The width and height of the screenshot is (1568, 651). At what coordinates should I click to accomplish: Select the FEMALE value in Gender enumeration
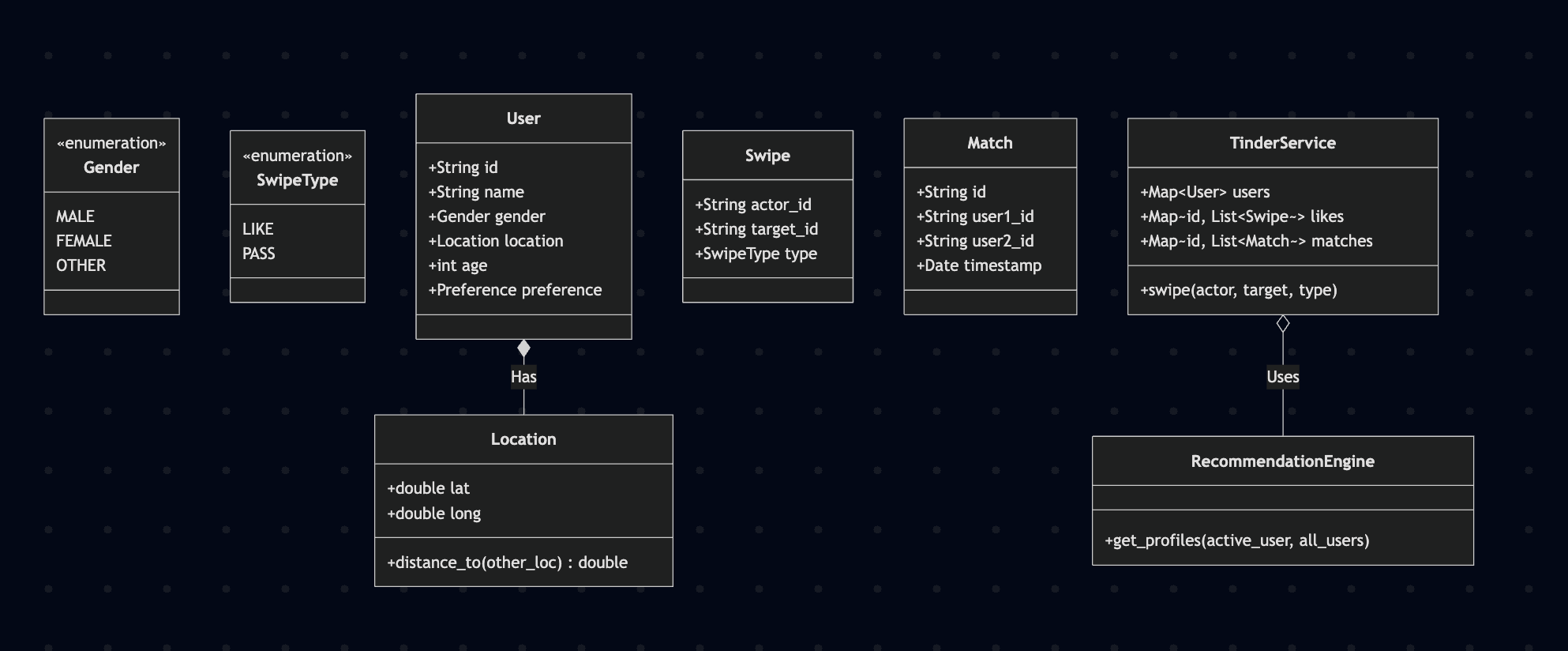coord(84,241)
